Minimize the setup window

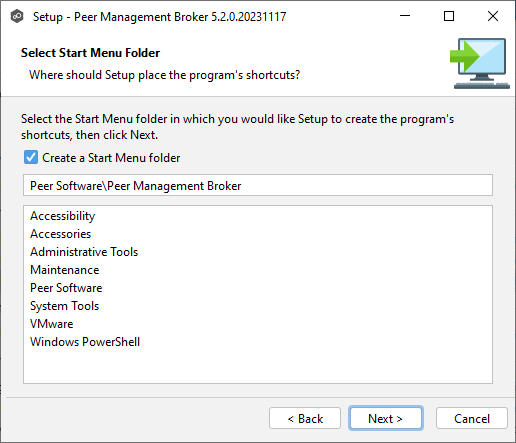click(x=405, y=16)
